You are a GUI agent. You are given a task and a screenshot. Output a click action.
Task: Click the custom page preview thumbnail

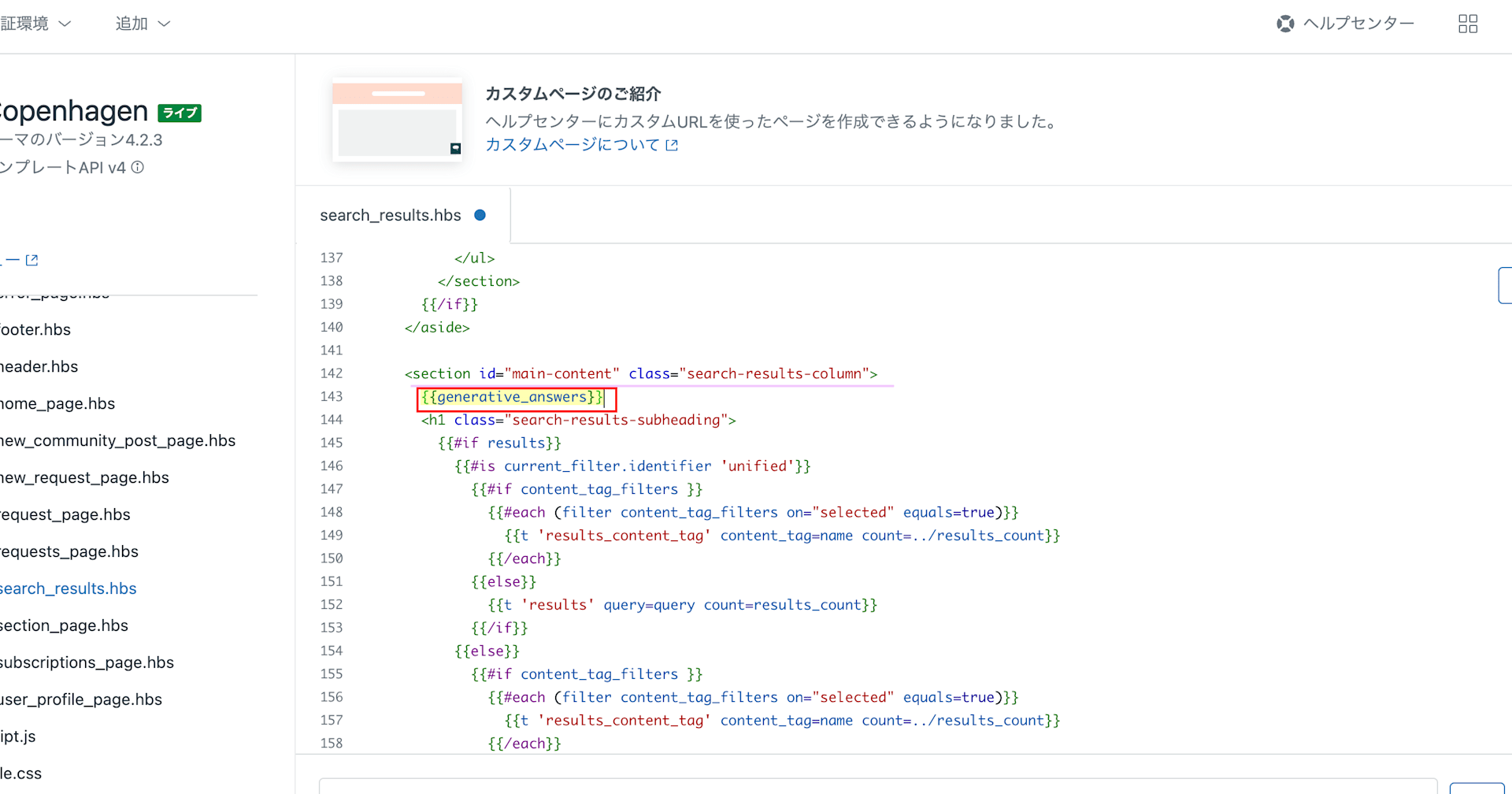(x=397, y=121)
